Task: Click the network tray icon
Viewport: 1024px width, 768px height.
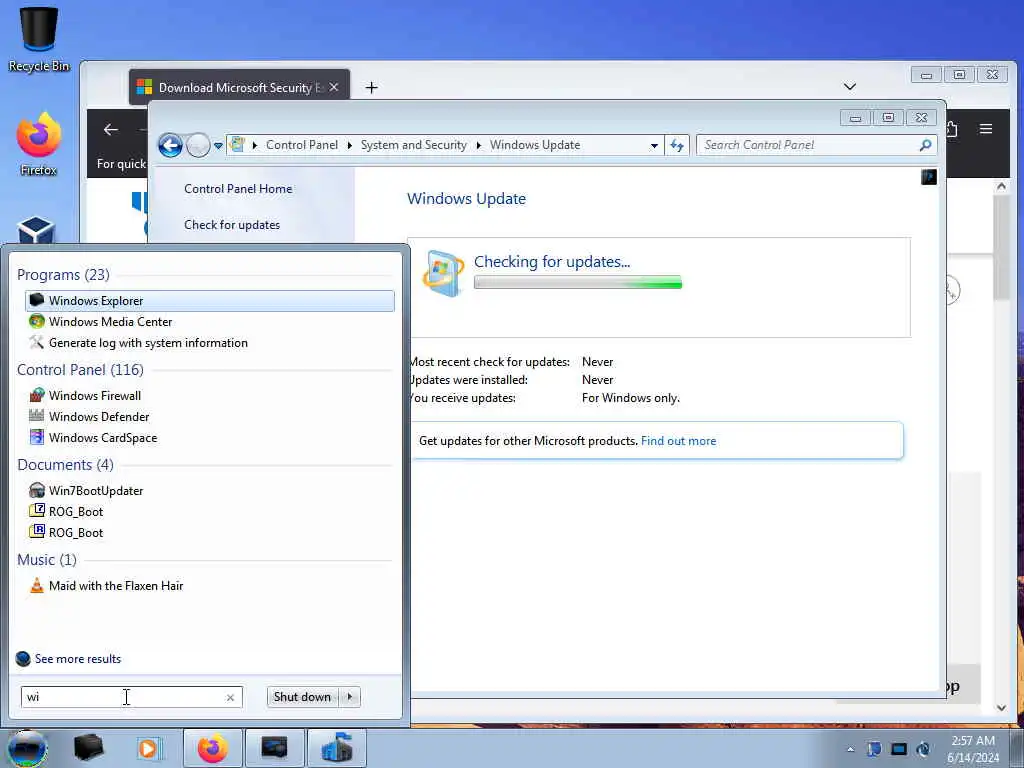Action: (x=899, y=749)
